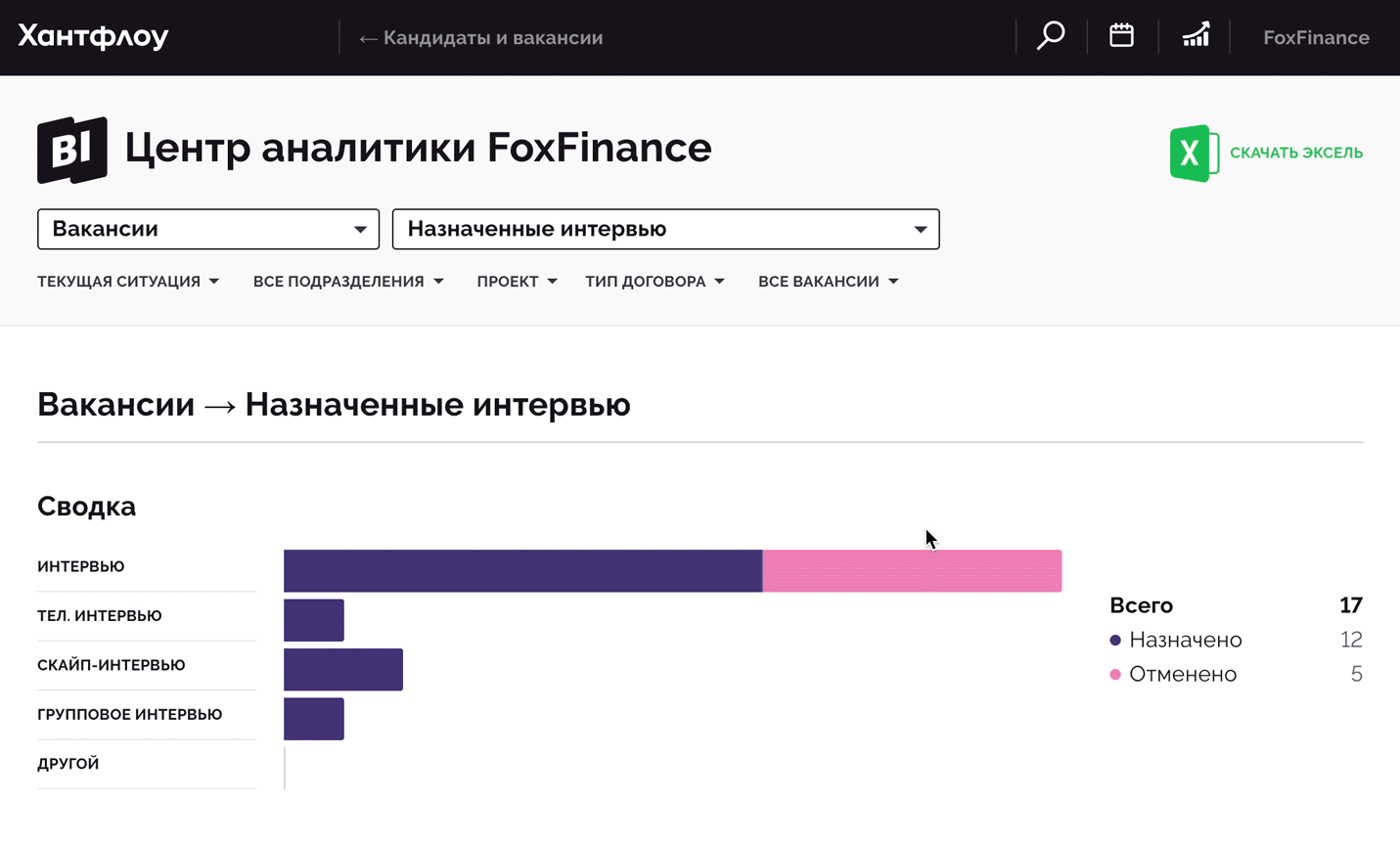Expand the Проект filter
Viewport: 1400px width, 844px height.
[x=517, y=282]
